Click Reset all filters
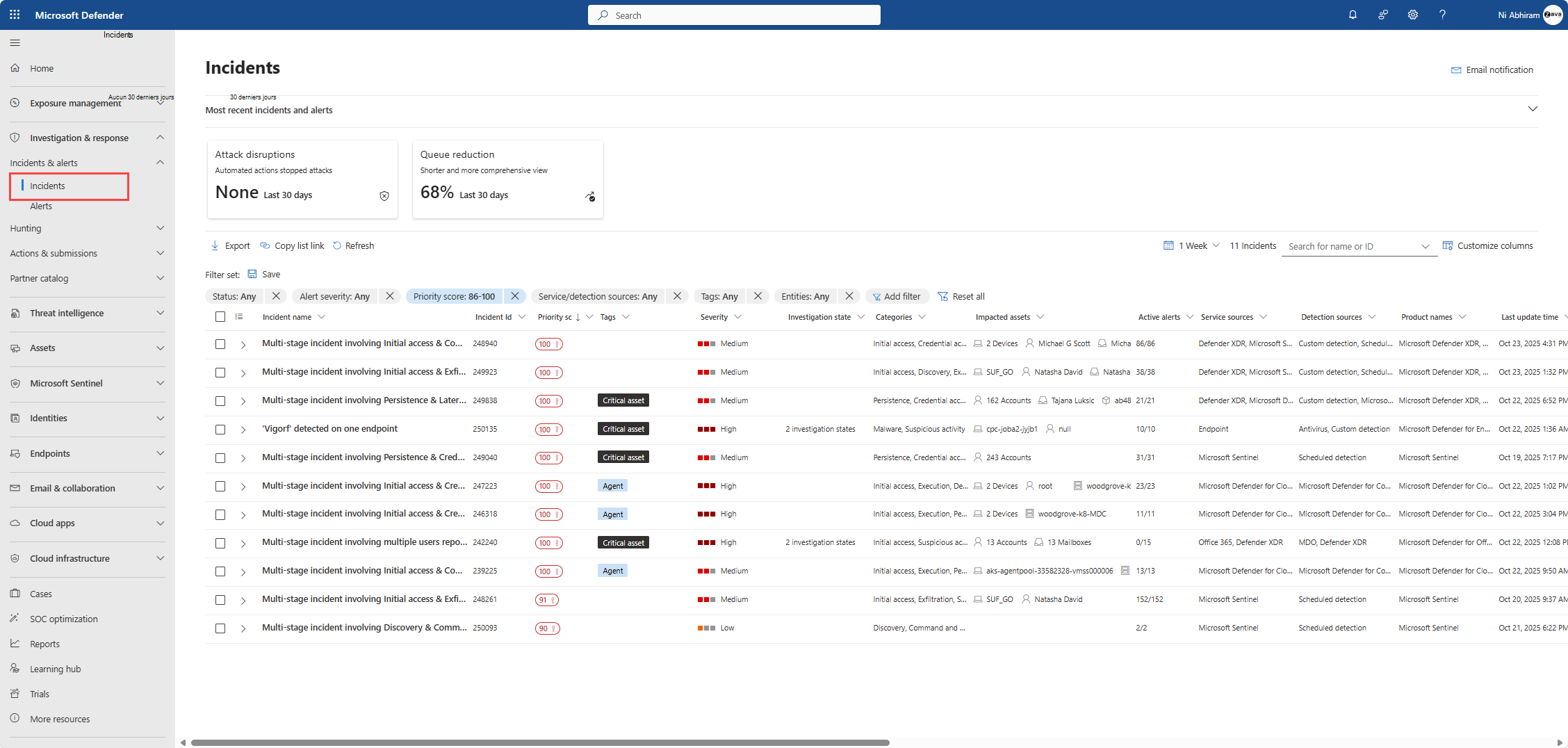Viewport: 1568px width, 748px height. pyautogui.click(x=961, y=296)
